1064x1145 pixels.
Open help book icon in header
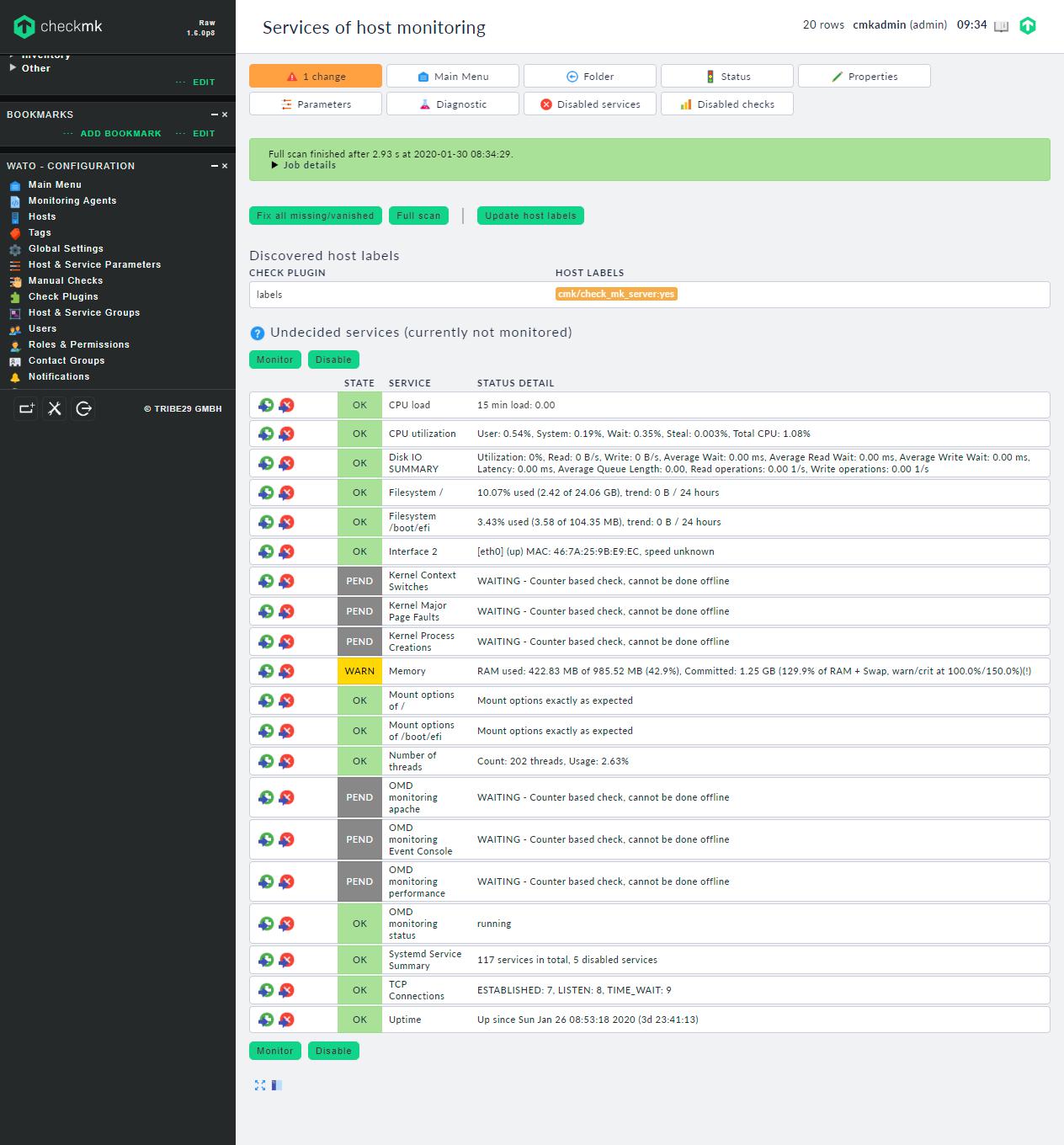point(1001,26)
